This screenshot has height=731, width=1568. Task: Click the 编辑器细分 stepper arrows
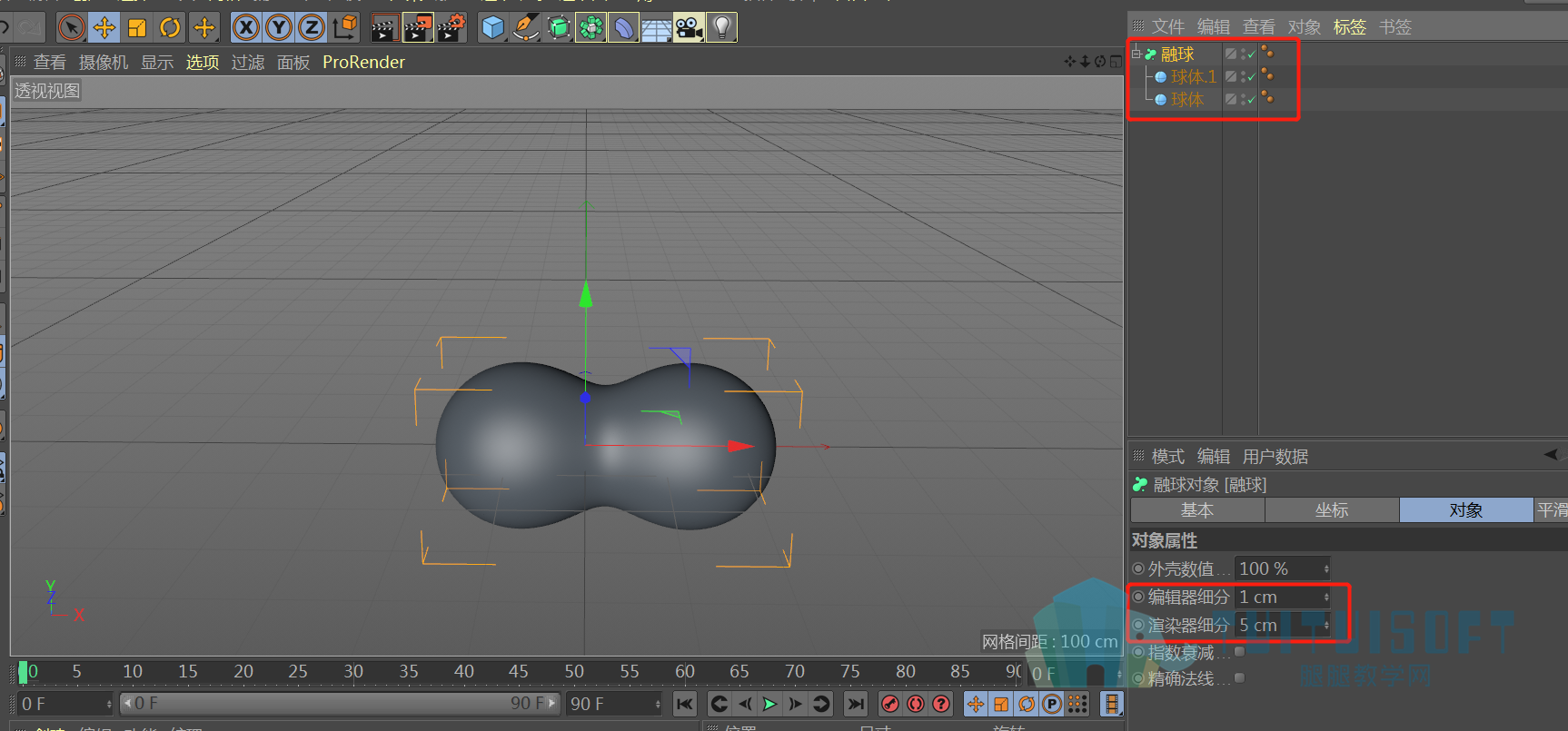pos(1325,597)
